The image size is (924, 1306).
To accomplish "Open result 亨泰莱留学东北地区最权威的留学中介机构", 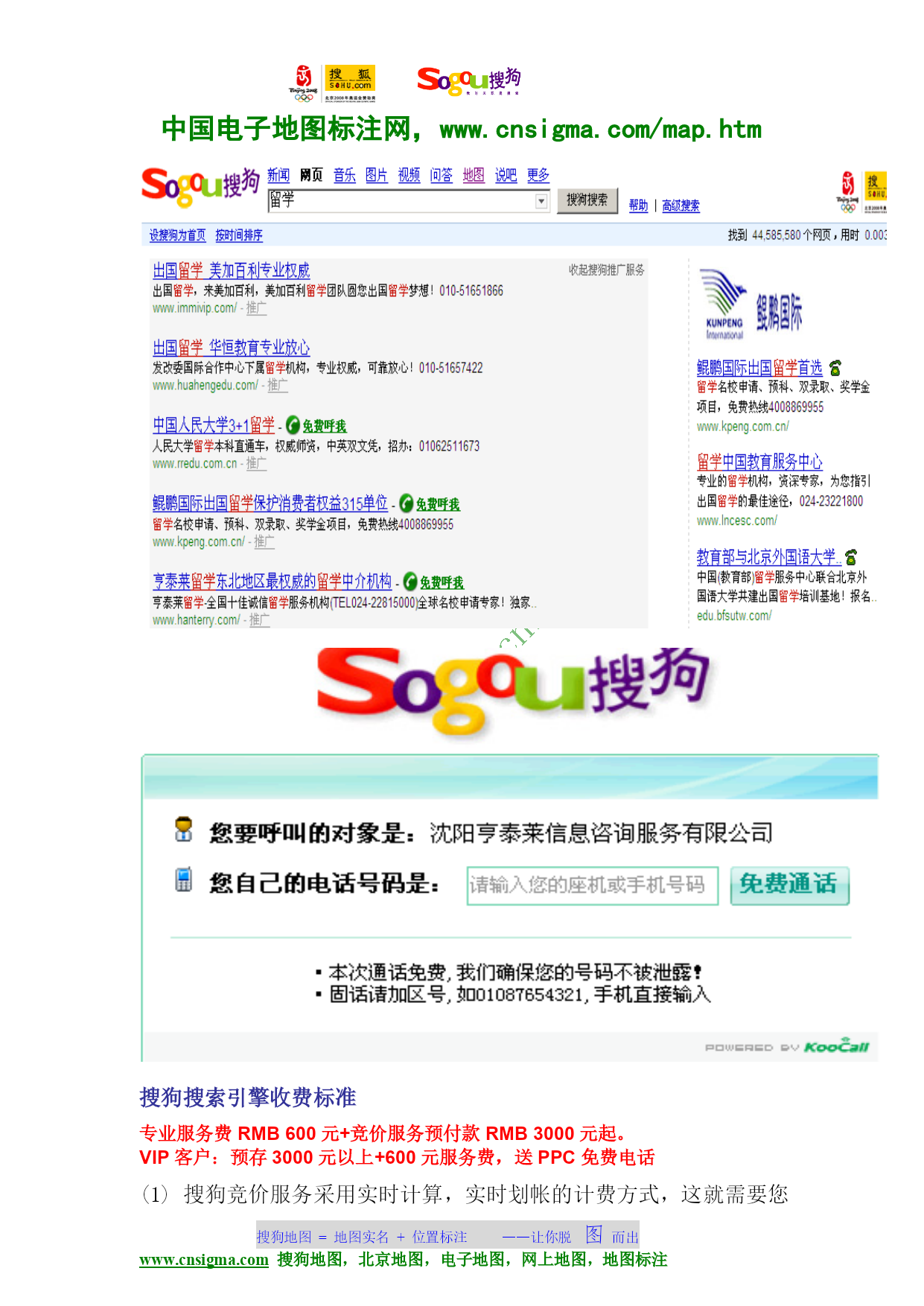I will point(273,582).
